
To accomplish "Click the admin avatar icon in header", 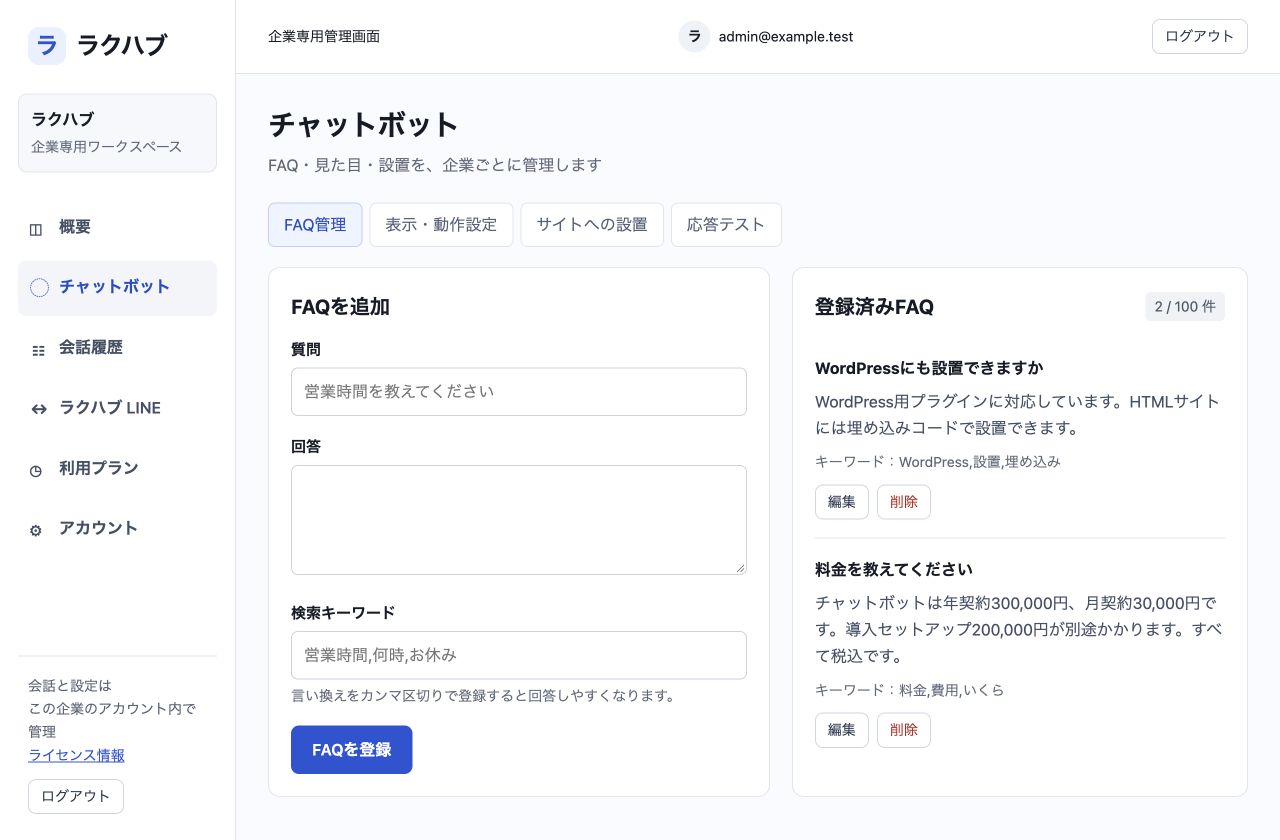I will (694, 36).
